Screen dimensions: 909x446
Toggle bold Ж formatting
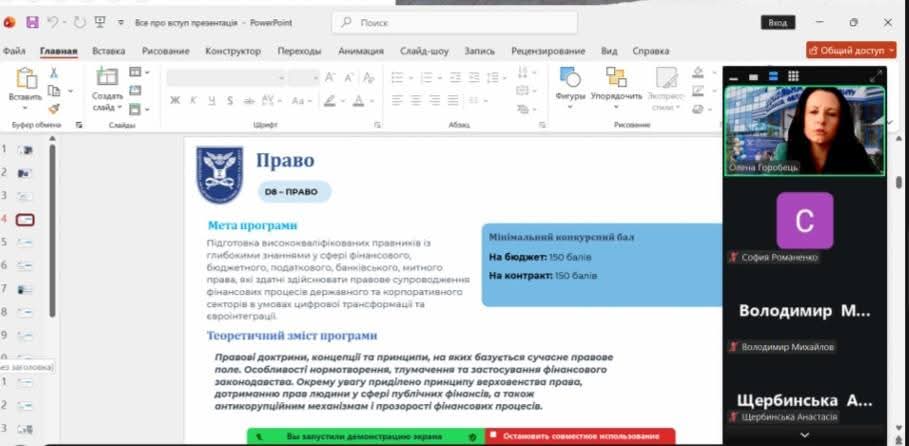coord(175,100)
